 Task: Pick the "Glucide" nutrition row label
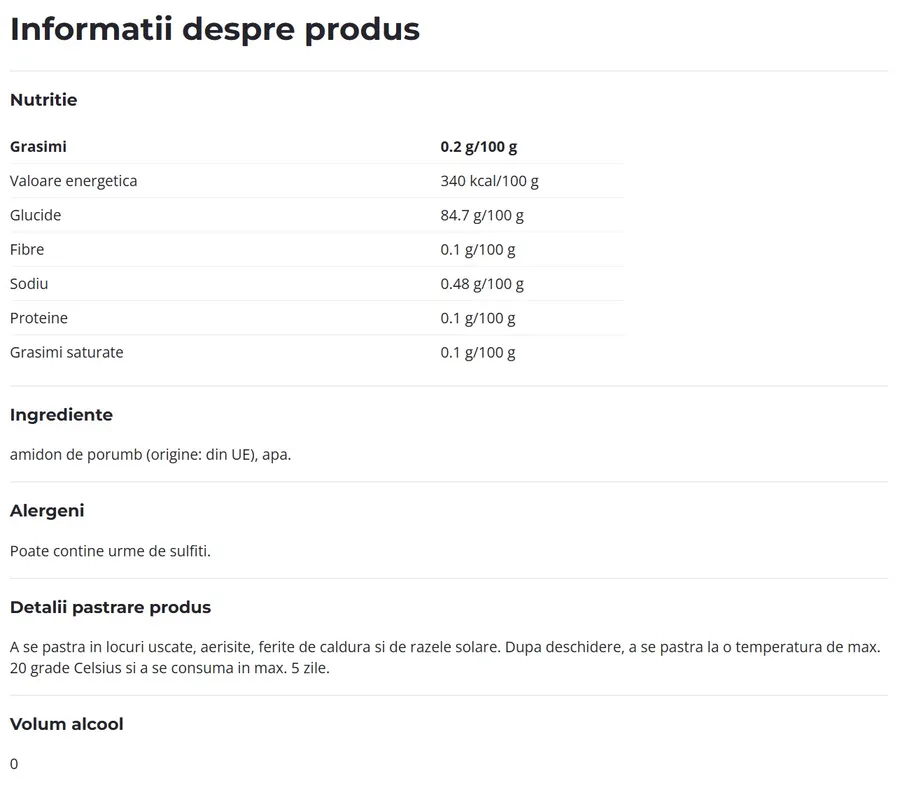pyautogui.click(x=35, y=215)
